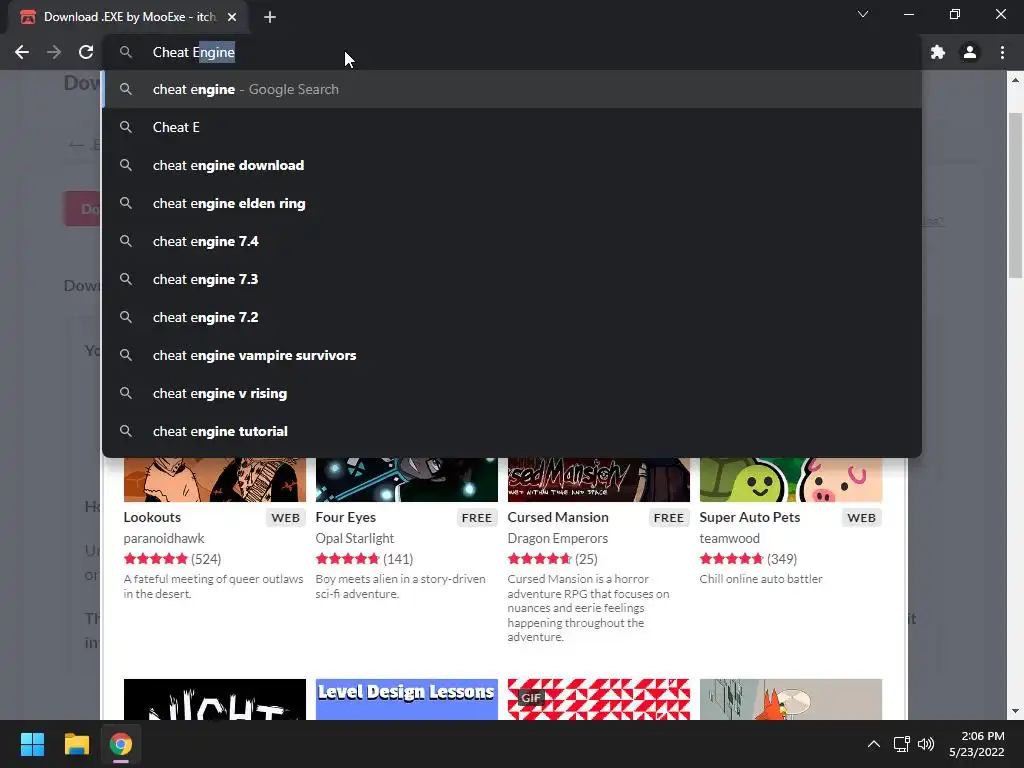Image resolution: width=1024 pixels, height=768 pixels.
Task: Select the Download .EXE by MooExe tab
Action: pos(128,17)
